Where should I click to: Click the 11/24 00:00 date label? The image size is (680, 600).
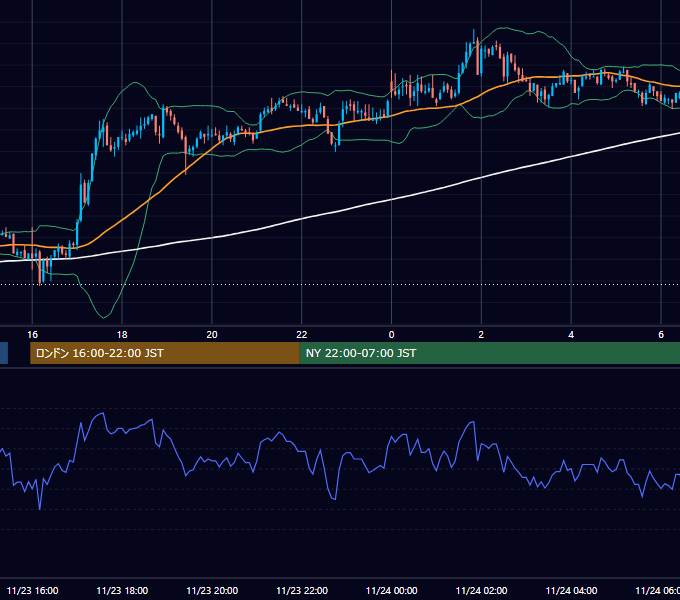click(392, 590)
